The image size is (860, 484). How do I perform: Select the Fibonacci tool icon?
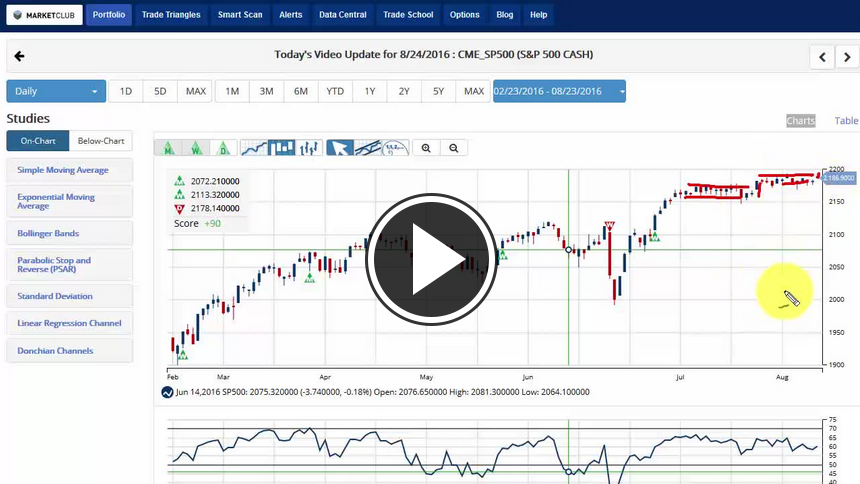(396, 148)
